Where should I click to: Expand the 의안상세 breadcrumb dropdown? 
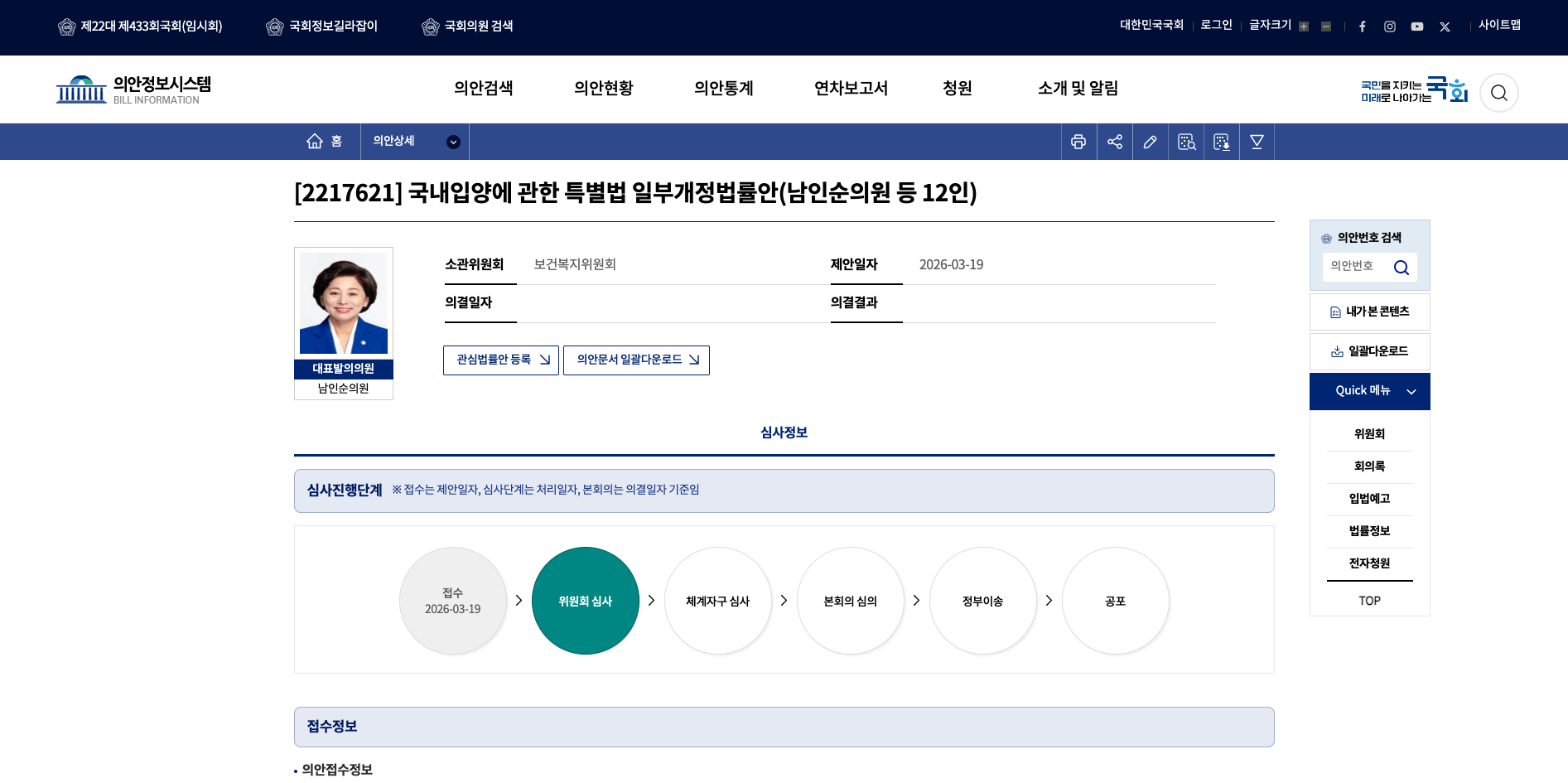click(x=453, y=142)
